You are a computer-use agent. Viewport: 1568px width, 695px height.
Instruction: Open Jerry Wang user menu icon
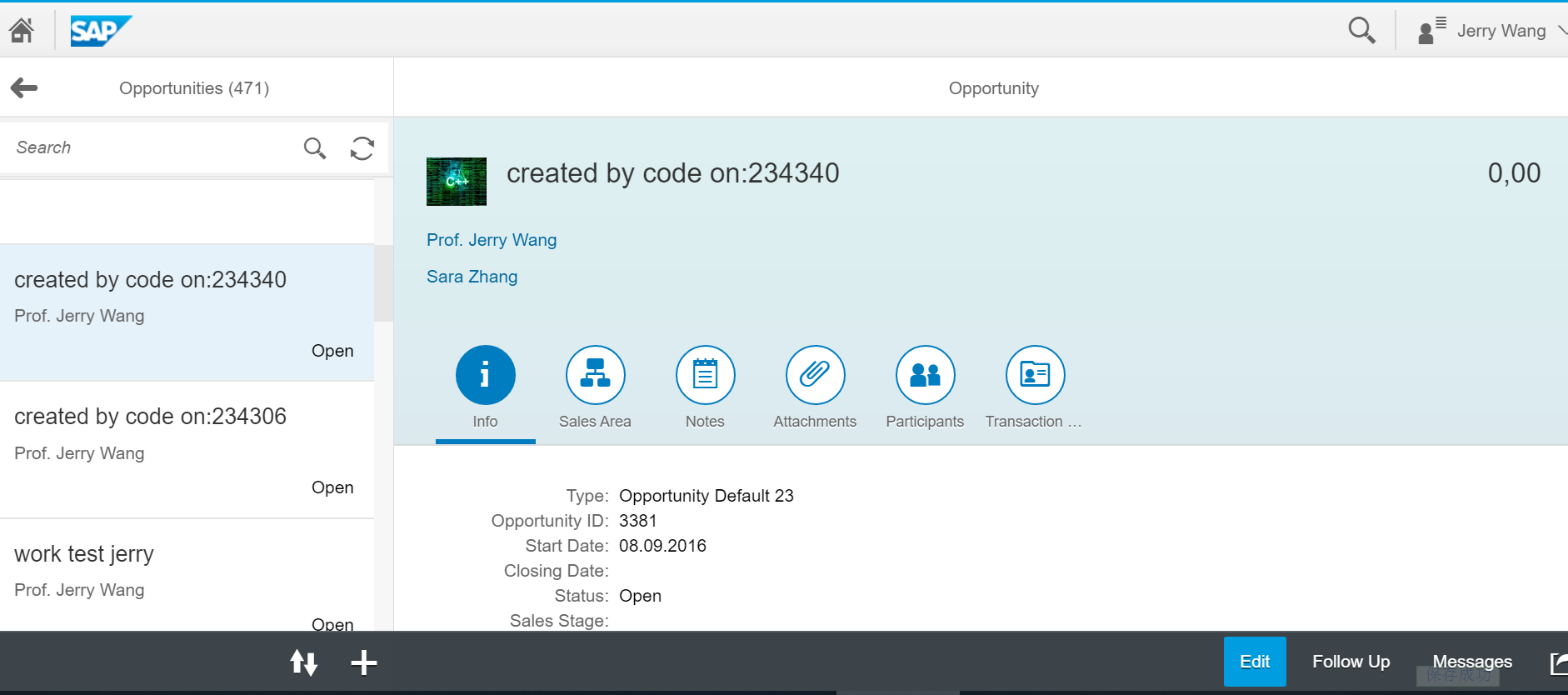pyautogui.click(x=1431, y=31)
